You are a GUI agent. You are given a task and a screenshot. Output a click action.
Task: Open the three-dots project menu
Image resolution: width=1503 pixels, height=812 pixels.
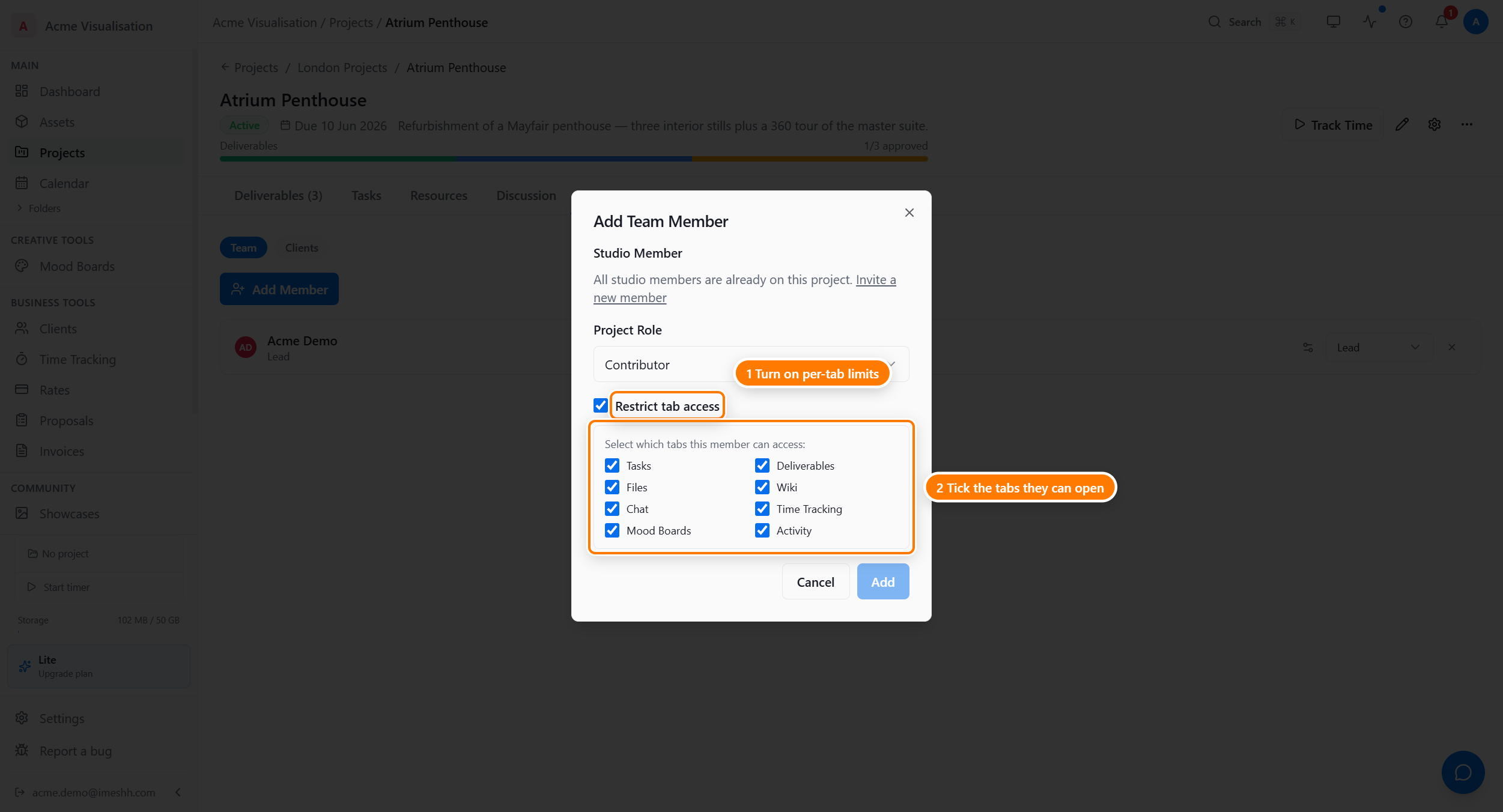point(1467,124)
